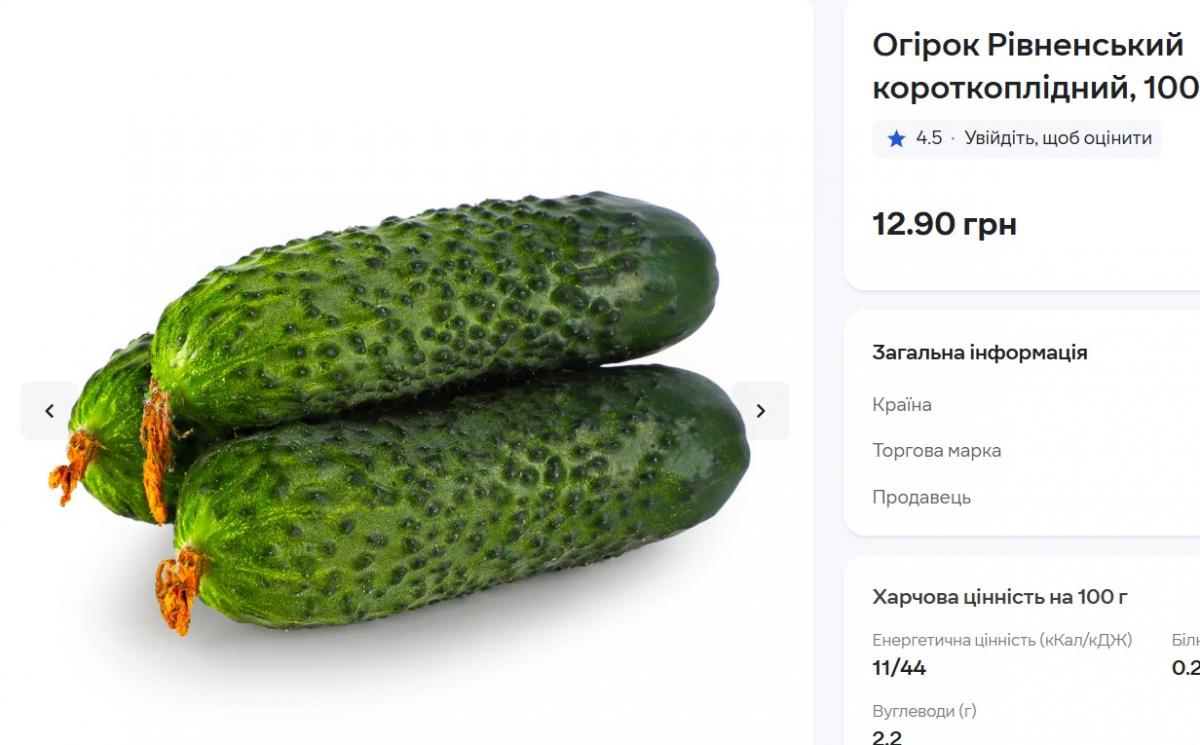Viewport: 1200px width, 745px height.
Task: Open next product photo via chevron
Action: (x=761, y=410)
